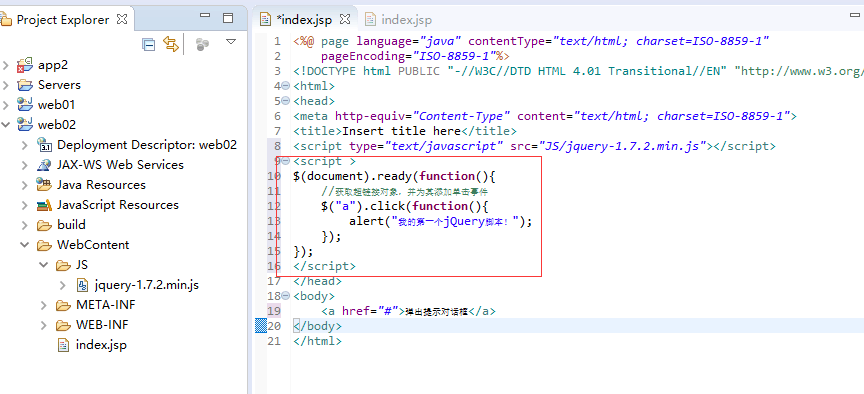Collapse the web02 project node
The width and height of the screenshot is (864, 394).
coord(6,125)
